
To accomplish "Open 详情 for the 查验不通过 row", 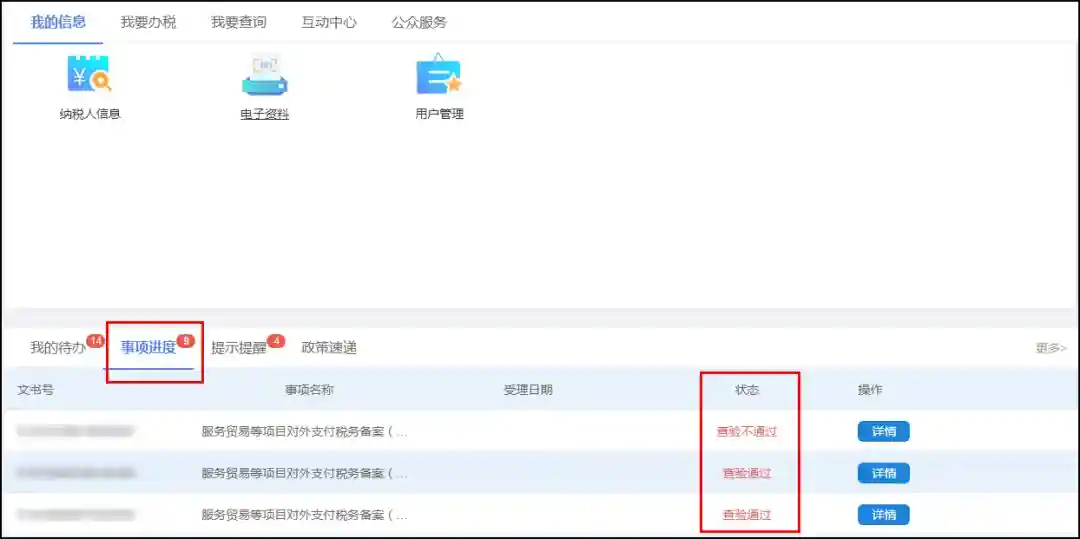I will pyautogui.click(x=883, y=432).
